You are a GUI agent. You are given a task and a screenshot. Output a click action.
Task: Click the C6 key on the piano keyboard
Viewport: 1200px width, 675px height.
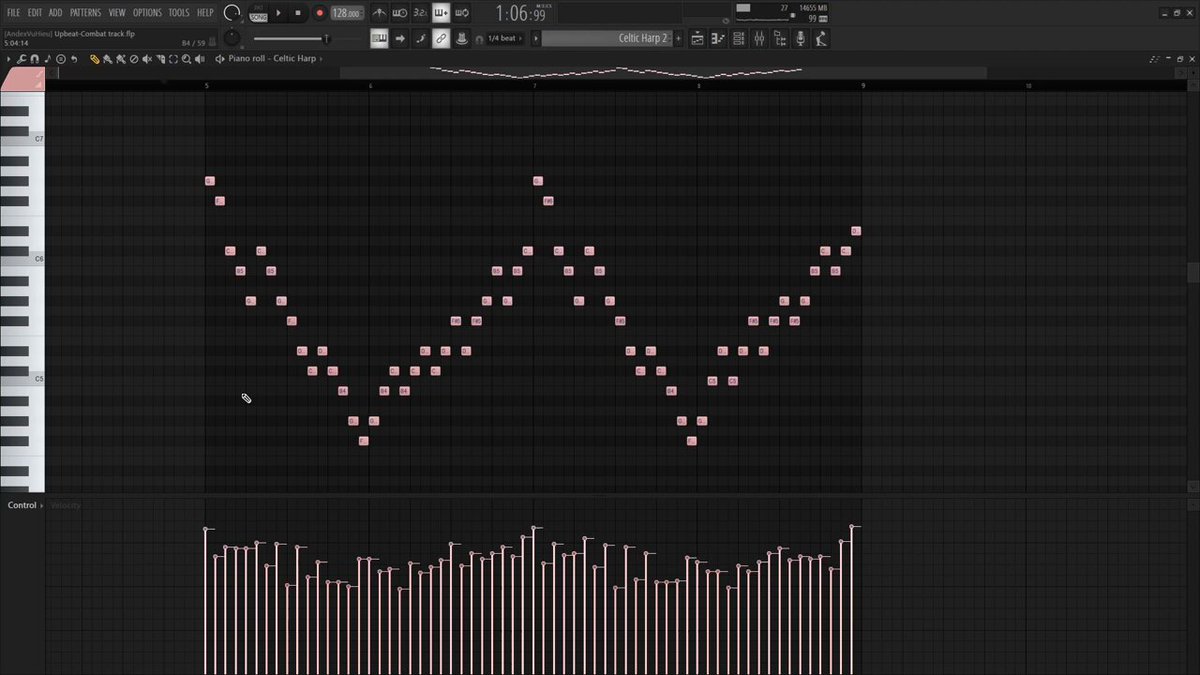22,259
